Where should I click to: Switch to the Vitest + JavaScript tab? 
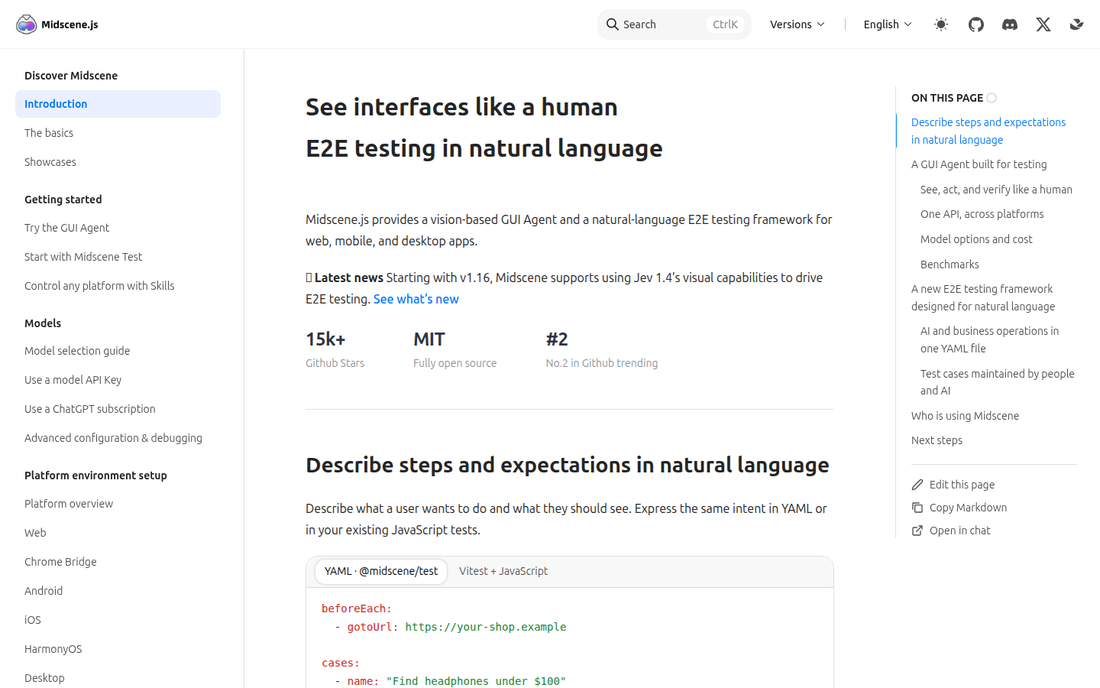point(503,571)
